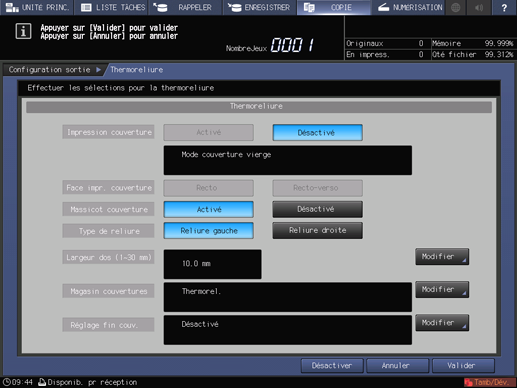Click the Impression couverture label
Viewport: 517px width, 388px height.
[x=108, y=132]
